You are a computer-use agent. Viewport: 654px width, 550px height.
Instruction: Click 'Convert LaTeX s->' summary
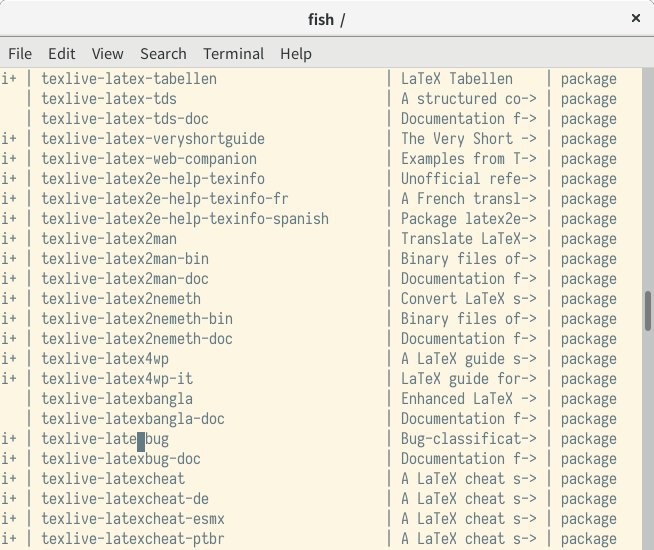(x=469, y=299)
